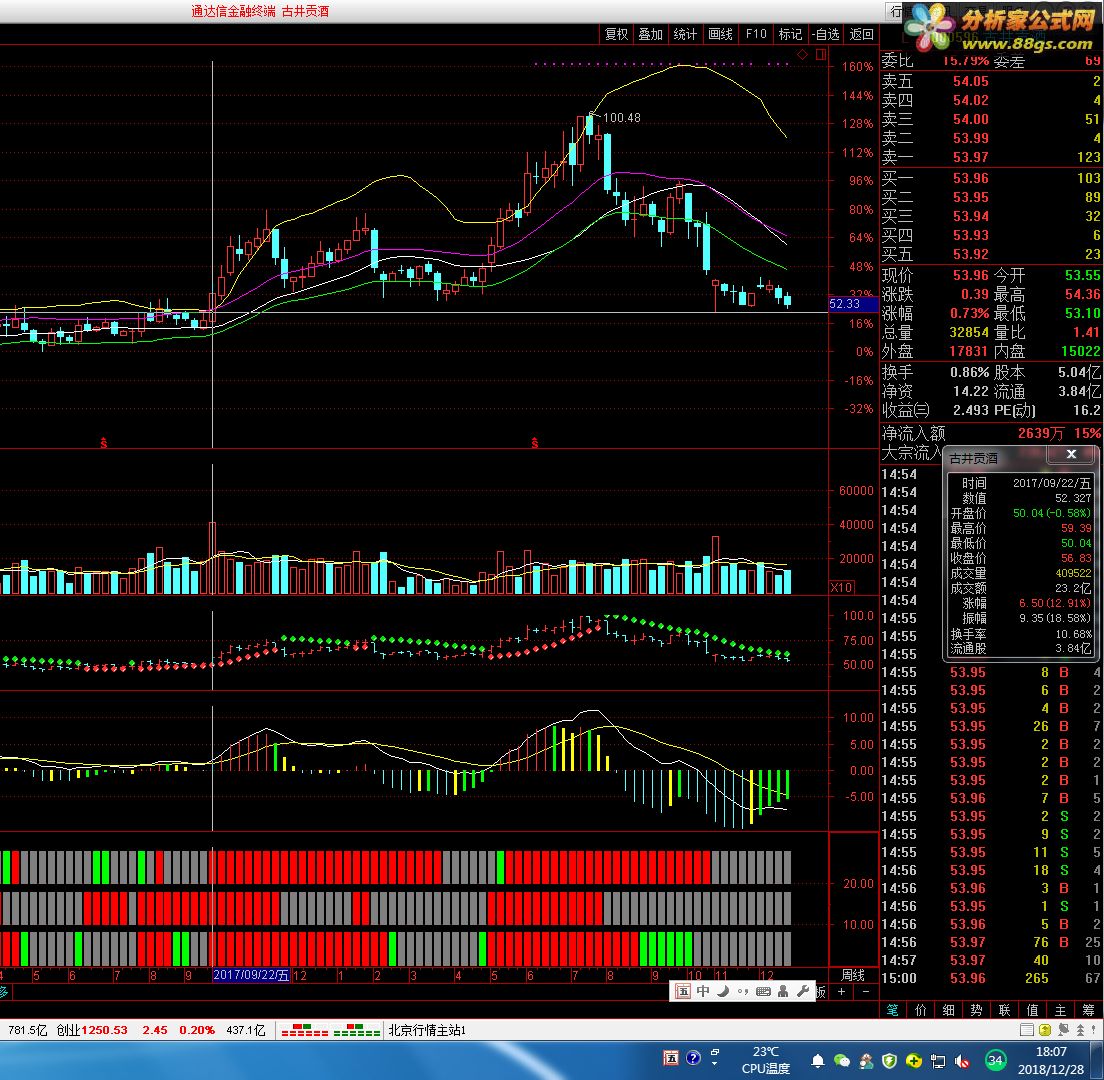Click the X10 volume scale label

pyautogui.click(x=841, y=587)
